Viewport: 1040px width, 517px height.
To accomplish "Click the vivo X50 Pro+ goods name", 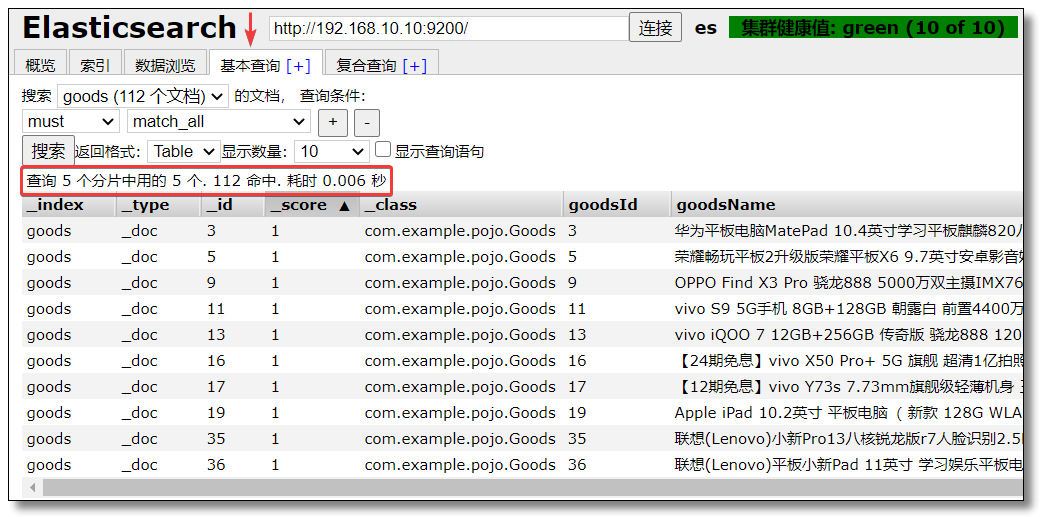I will (x=848, y=360).
